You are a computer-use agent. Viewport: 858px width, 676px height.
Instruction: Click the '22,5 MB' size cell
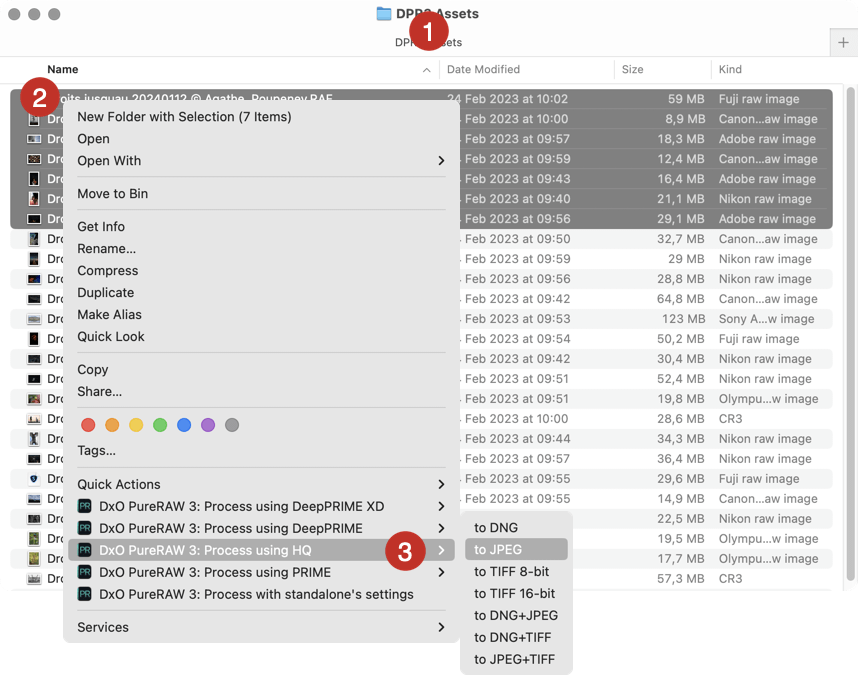click(x=681, y=518)
